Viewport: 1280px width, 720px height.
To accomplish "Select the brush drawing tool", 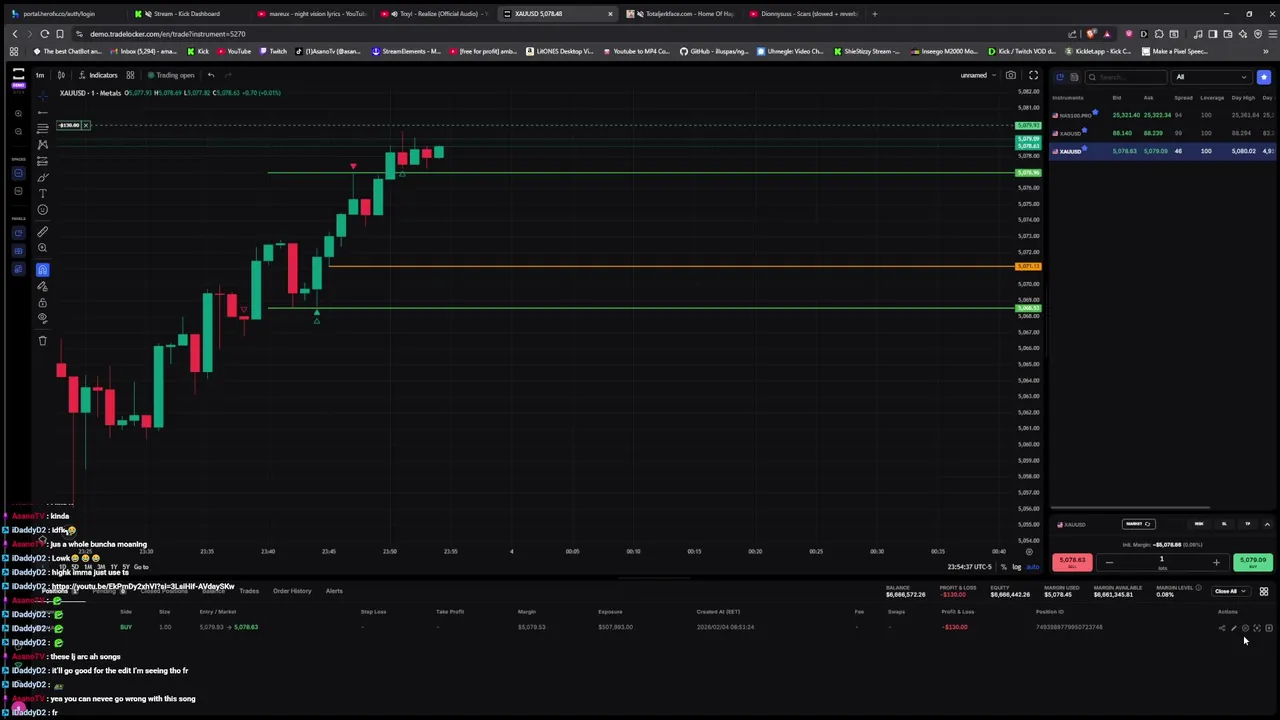I will 42,177.
